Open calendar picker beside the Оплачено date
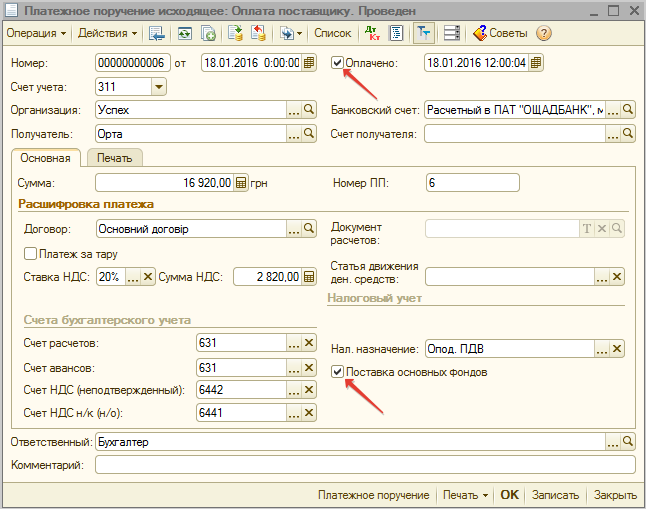 click(537, 63)
